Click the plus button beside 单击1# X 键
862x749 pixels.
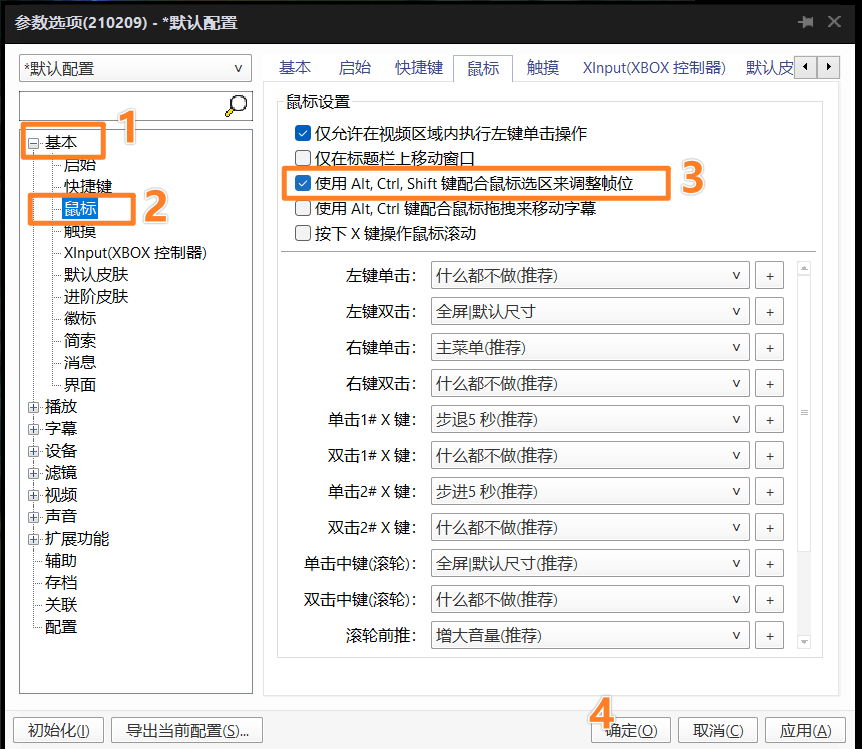tap(769, 420)
